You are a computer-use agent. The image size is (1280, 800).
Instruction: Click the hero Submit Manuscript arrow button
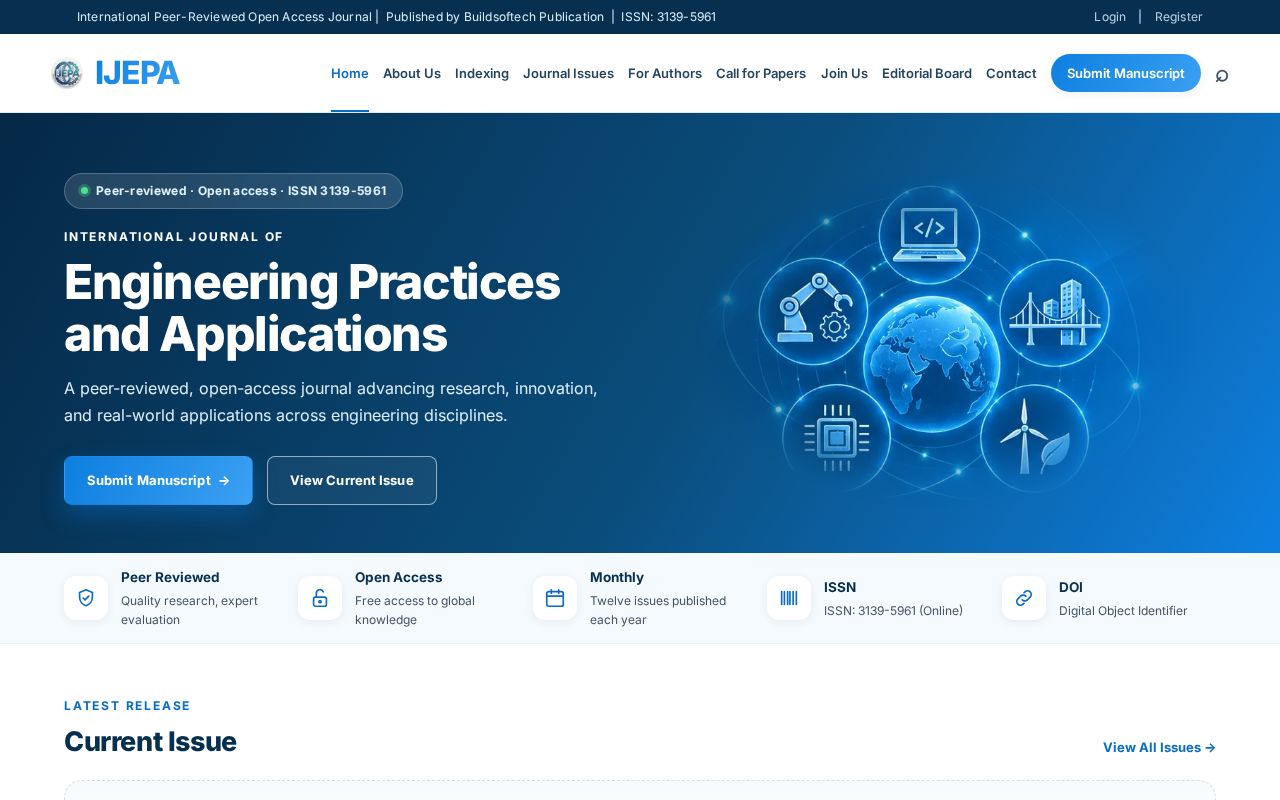(x=158, y=480)
